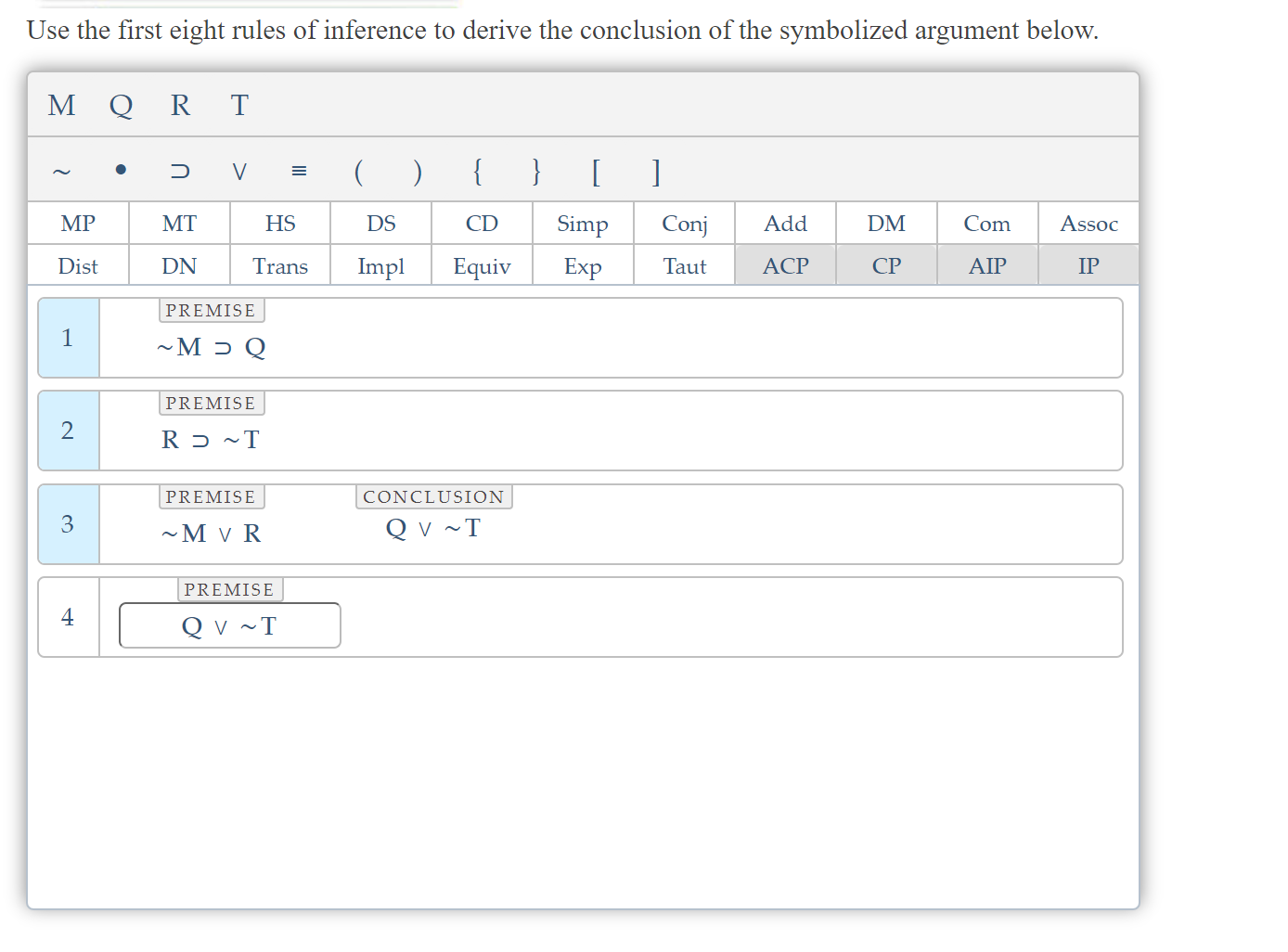This screenshot has height=952, width=1288.
Task: Choose the Indirect Proof rule
Action: coord(1088,265)
